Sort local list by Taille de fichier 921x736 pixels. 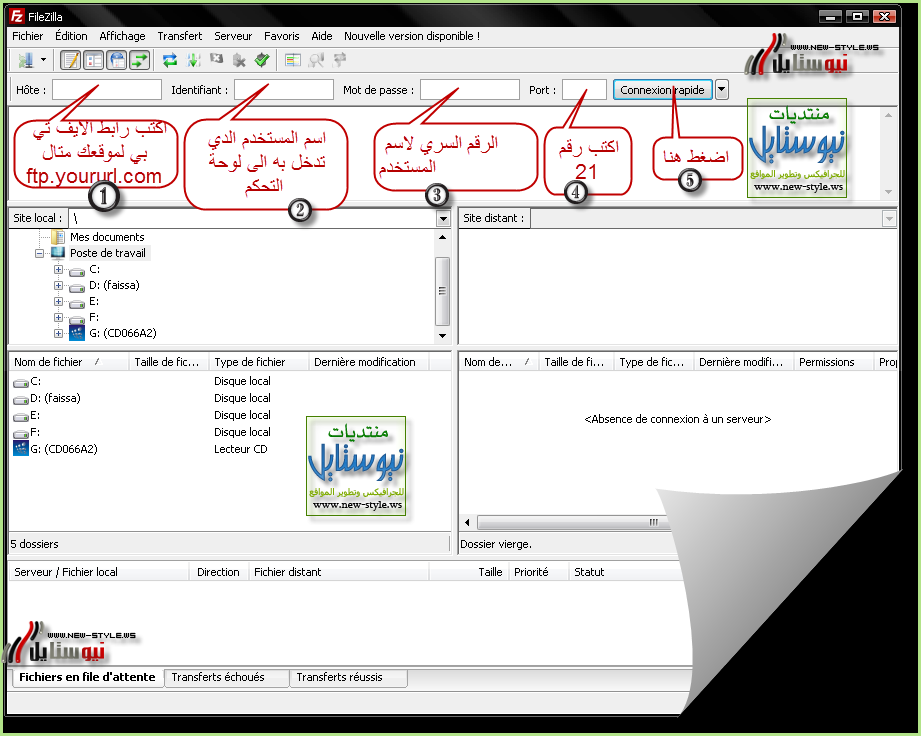169,362
